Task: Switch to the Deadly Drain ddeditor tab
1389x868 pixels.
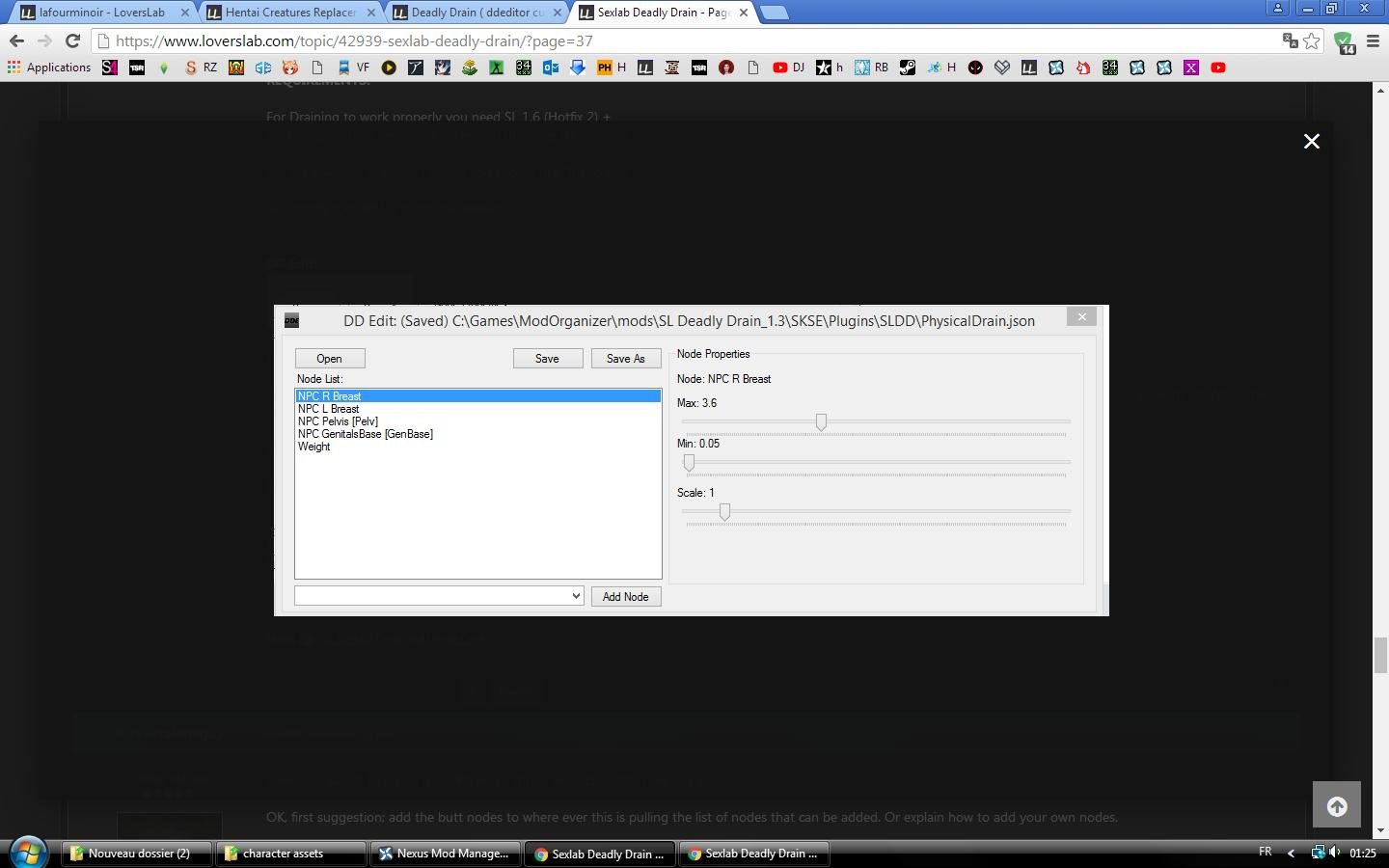Action: (477, 13)
